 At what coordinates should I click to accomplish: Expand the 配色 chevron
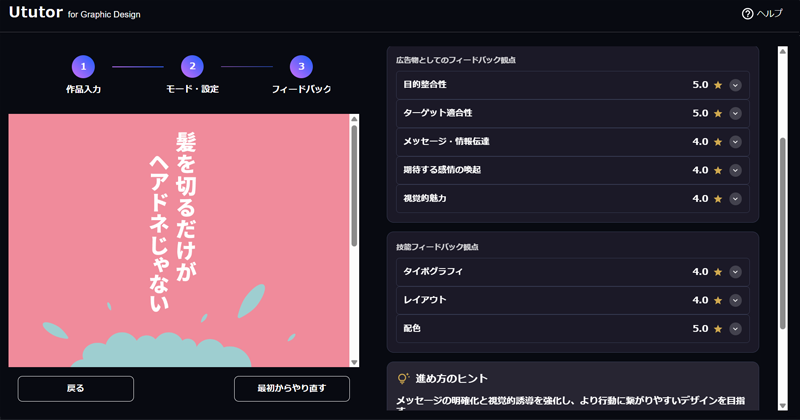point(735,329)
